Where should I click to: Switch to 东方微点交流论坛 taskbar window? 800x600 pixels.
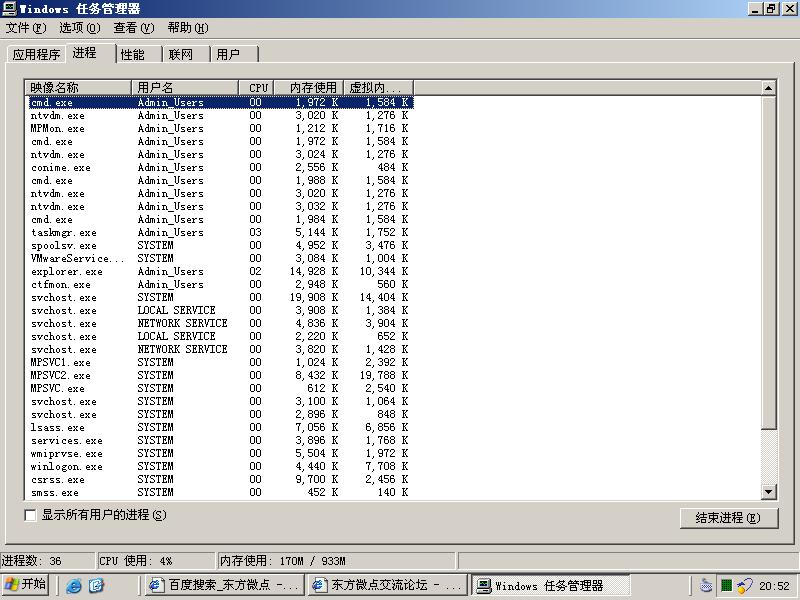387,586
